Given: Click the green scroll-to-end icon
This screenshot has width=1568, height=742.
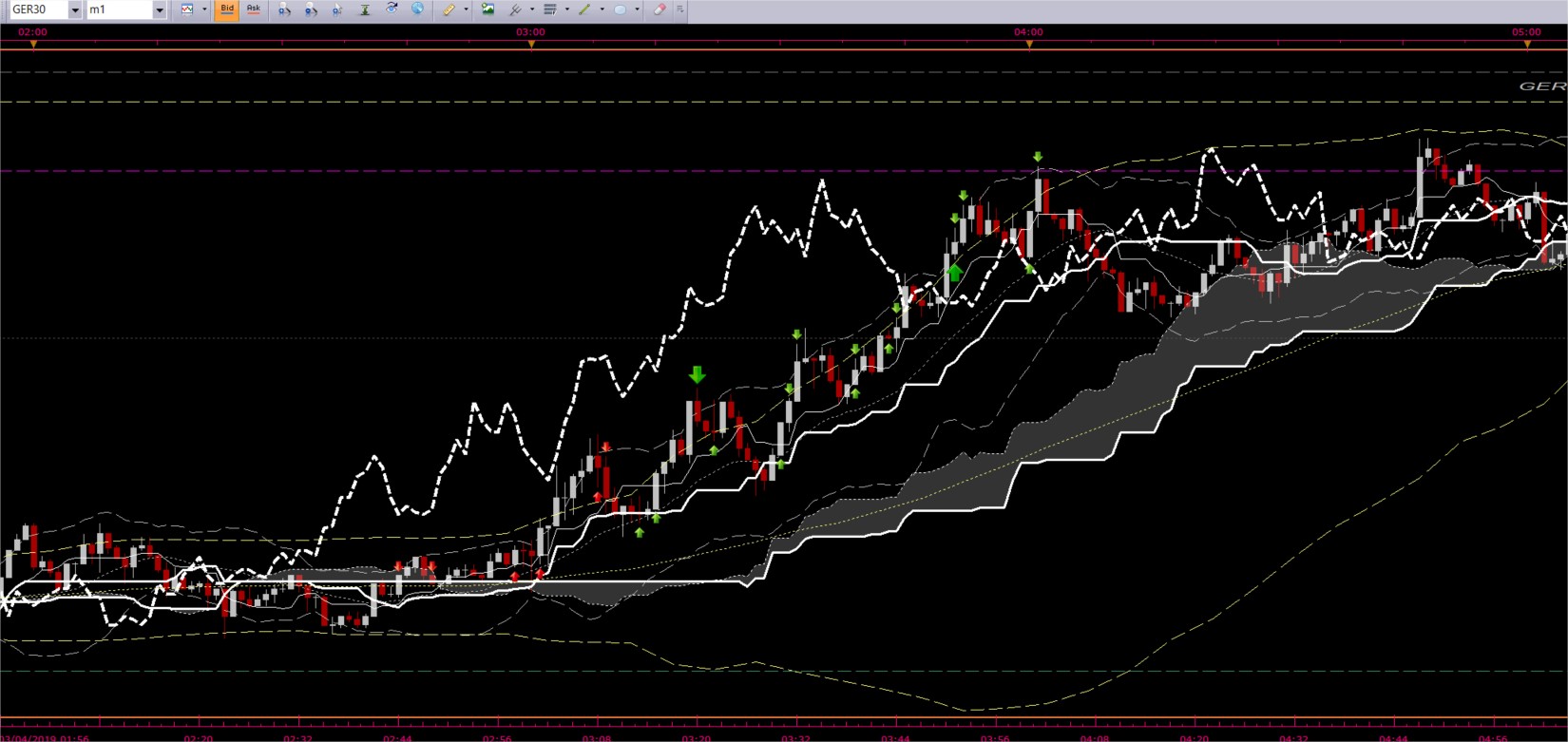Looking at the screenshot, I should coord(365,10).
